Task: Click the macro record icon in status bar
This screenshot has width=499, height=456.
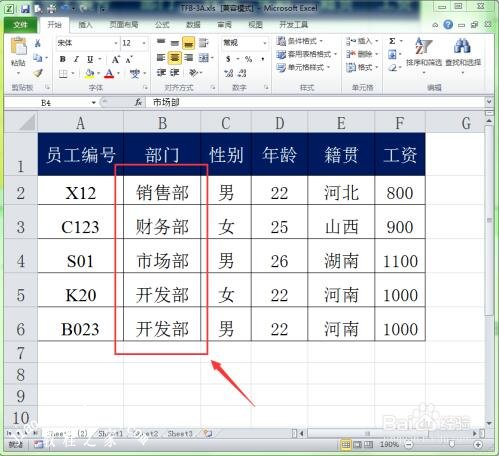Action: pyautogui.click(x=39, y=444)
